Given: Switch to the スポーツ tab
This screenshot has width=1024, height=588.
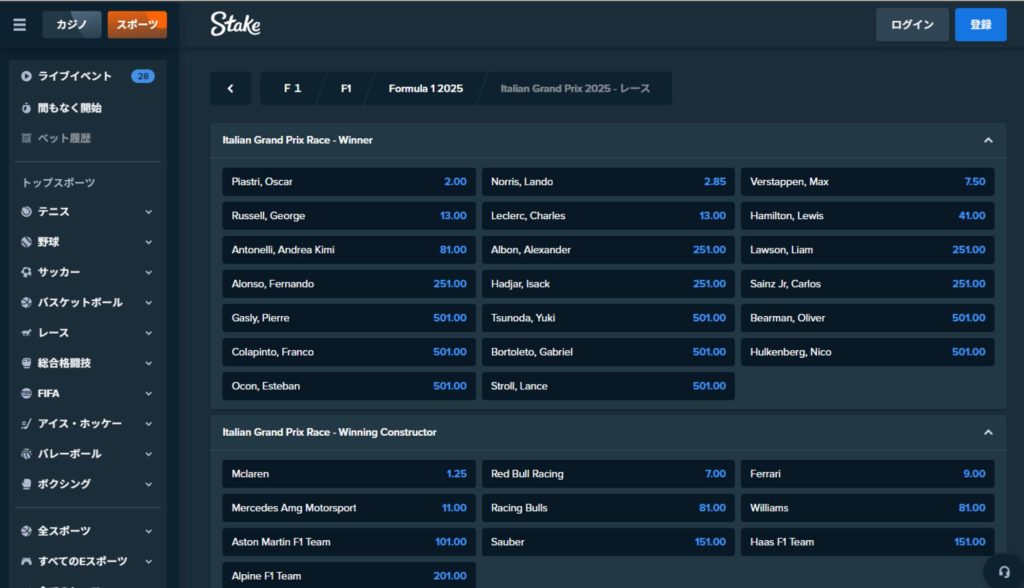Looking at the screenshot, I should [x=137, y=25].
